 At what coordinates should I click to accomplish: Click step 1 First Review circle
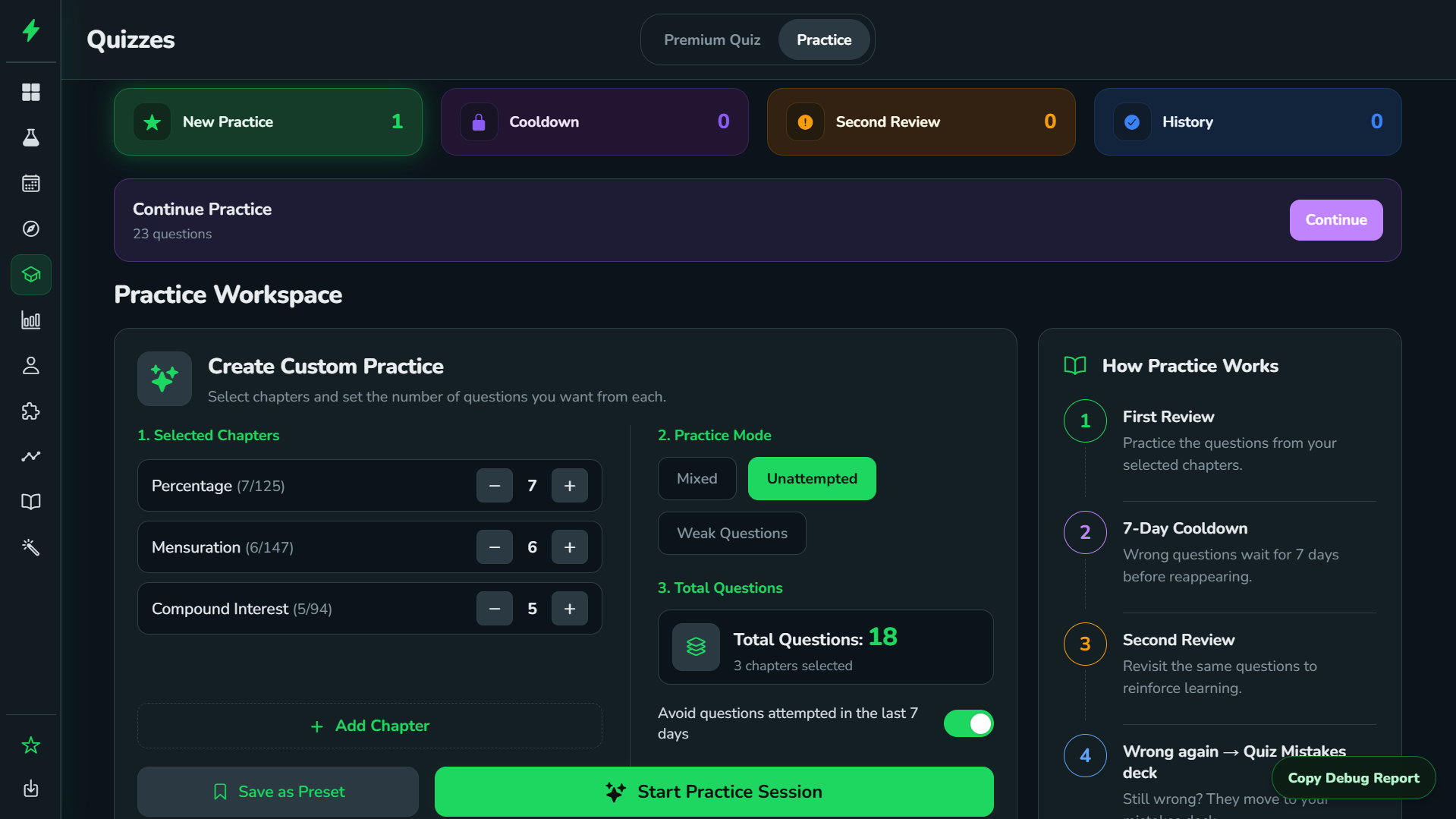click(1085, 421)
